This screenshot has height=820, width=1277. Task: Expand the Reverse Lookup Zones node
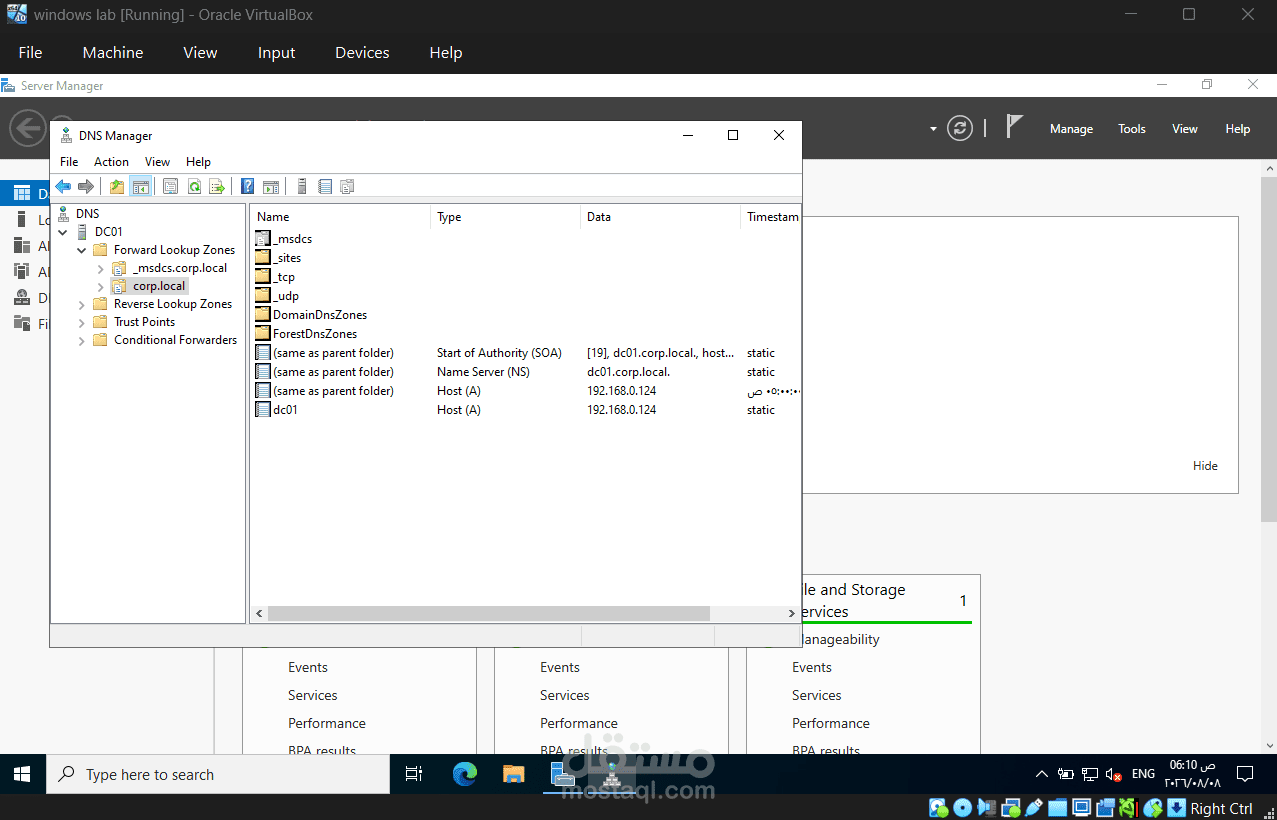tap(82, 304)
